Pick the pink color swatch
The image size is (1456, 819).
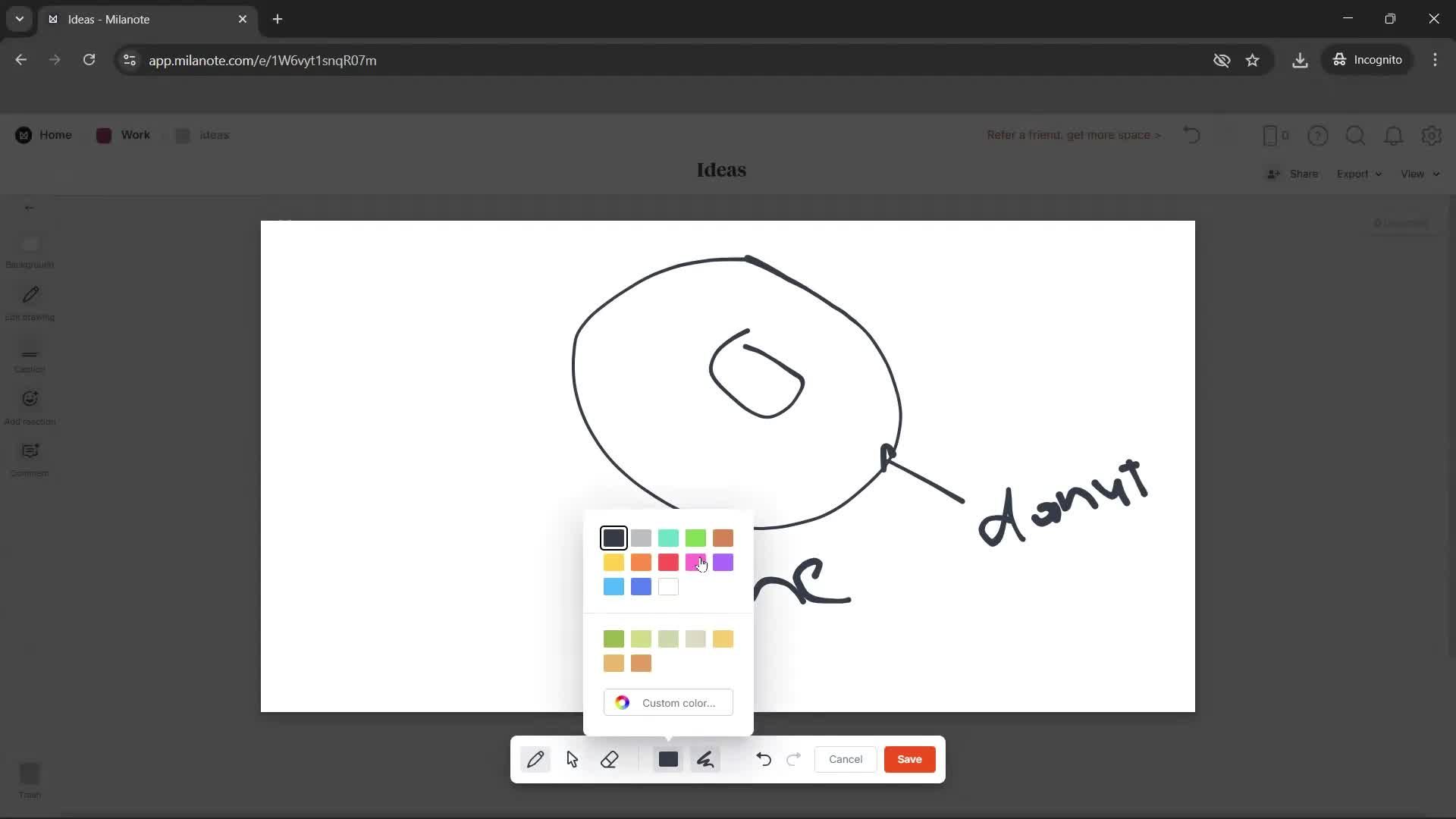pos(696,562)
